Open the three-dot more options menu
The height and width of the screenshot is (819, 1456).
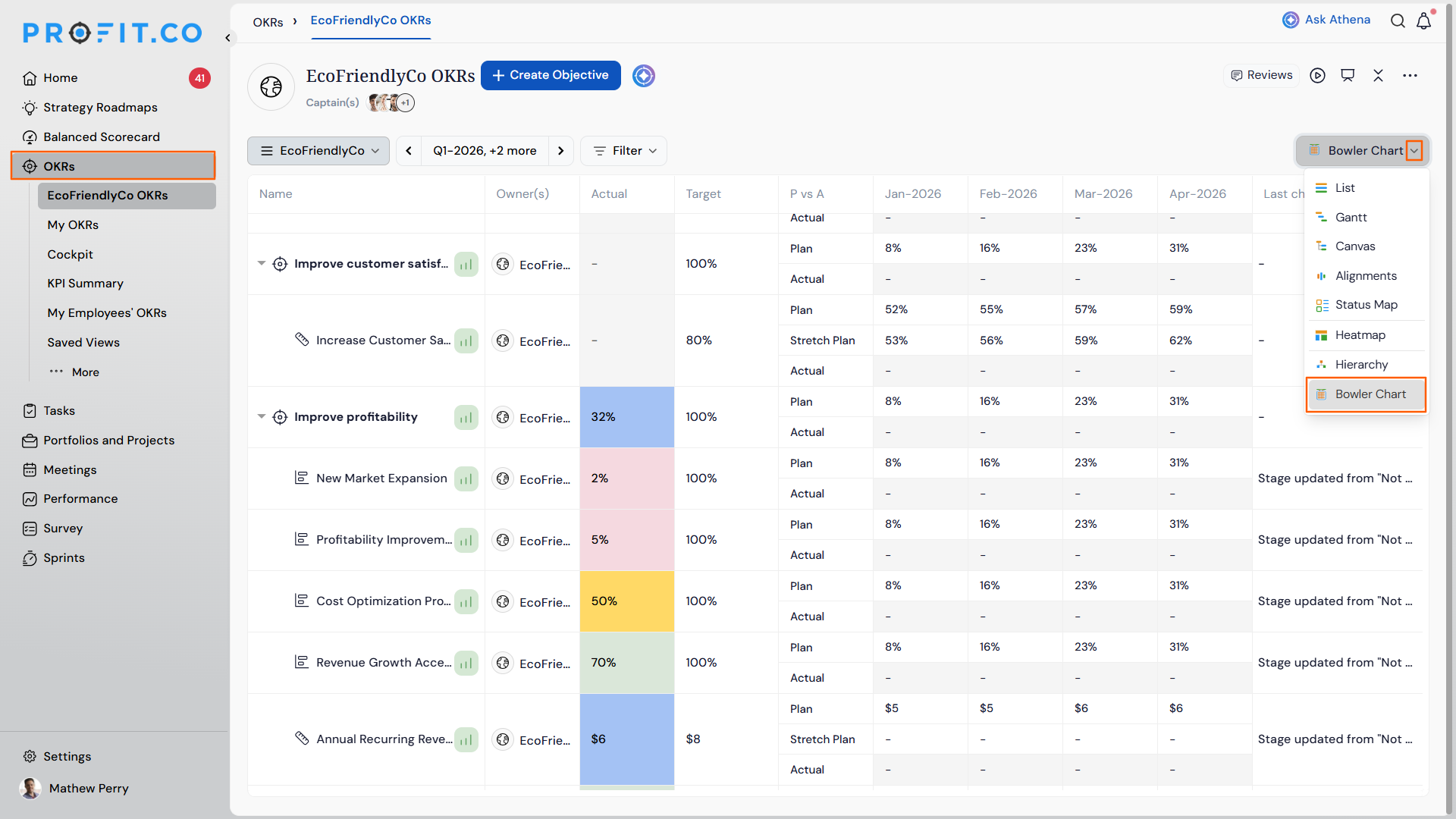[1410, 76]
